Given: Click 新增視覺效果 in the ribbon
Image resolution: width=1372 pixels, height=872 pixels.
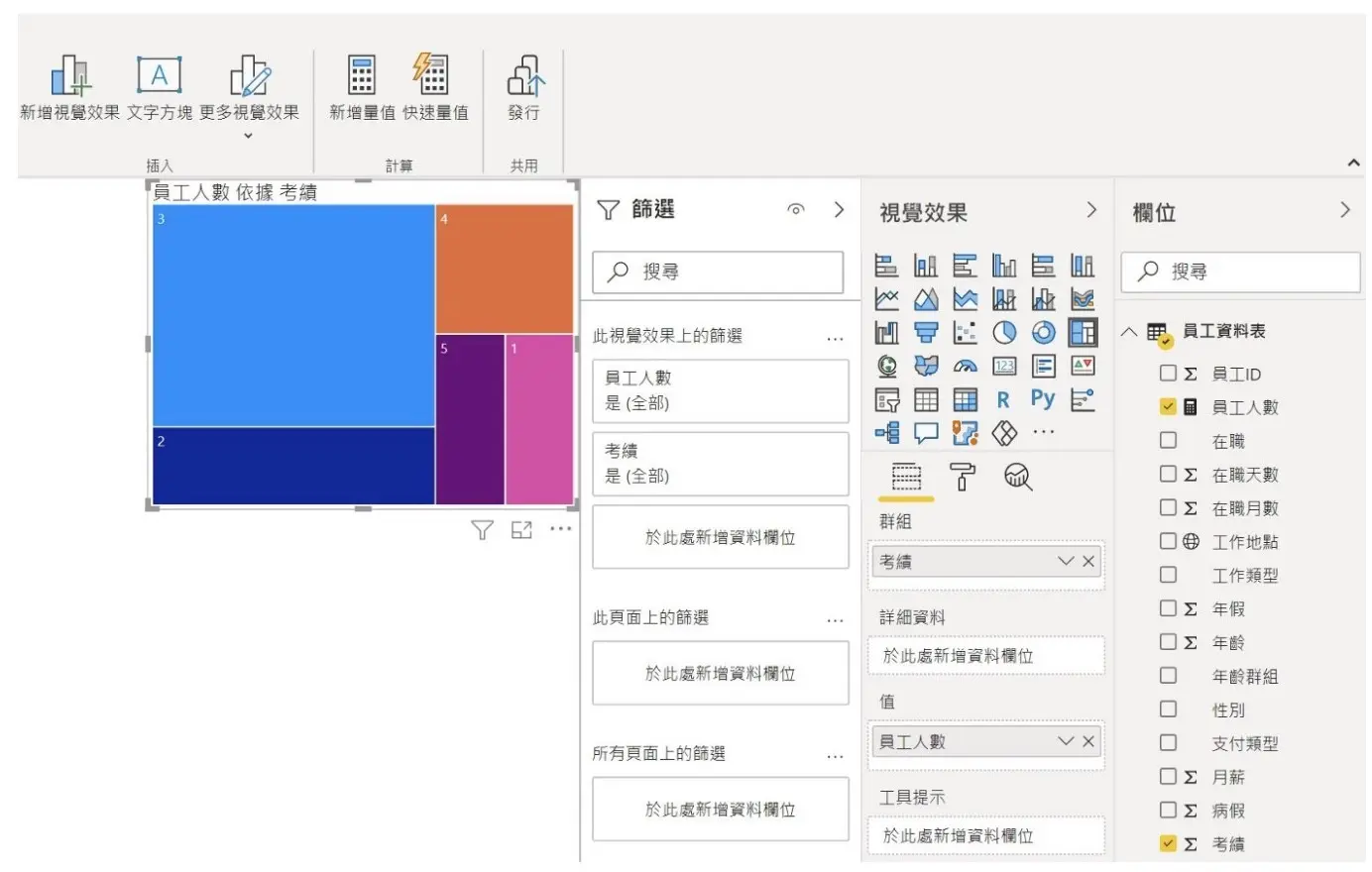Looking at the screenshot, I should click(69, 89).
